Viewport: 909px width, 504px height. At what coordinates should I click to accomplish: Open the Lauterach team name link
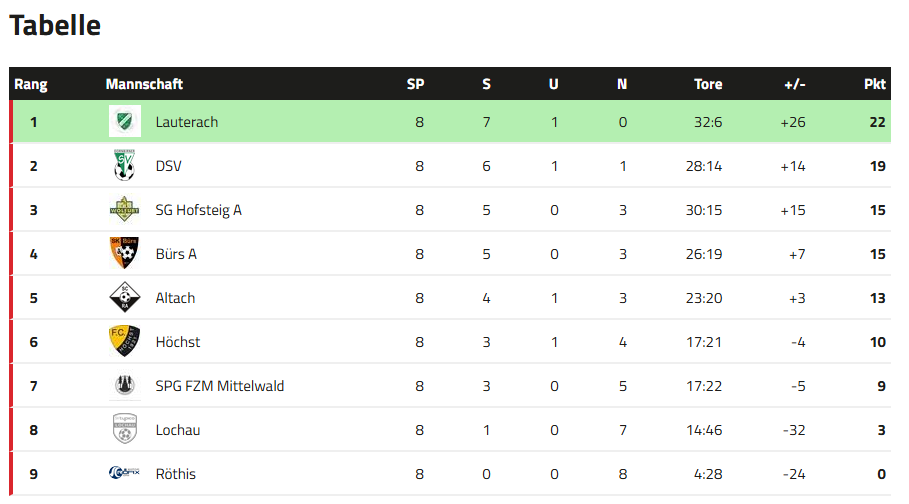(187, 122)
